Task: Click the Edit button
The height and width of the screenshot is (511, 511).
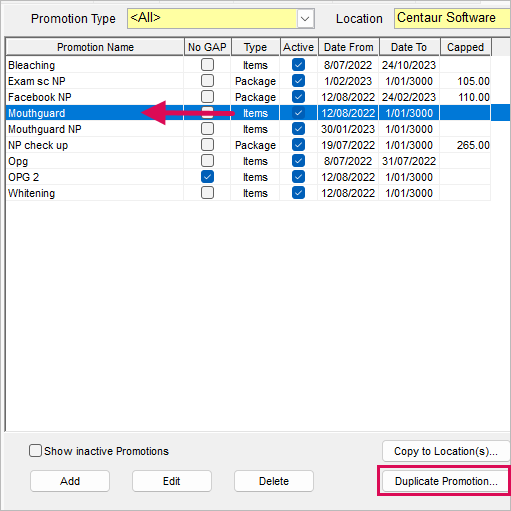Action: tap(172, 481)
